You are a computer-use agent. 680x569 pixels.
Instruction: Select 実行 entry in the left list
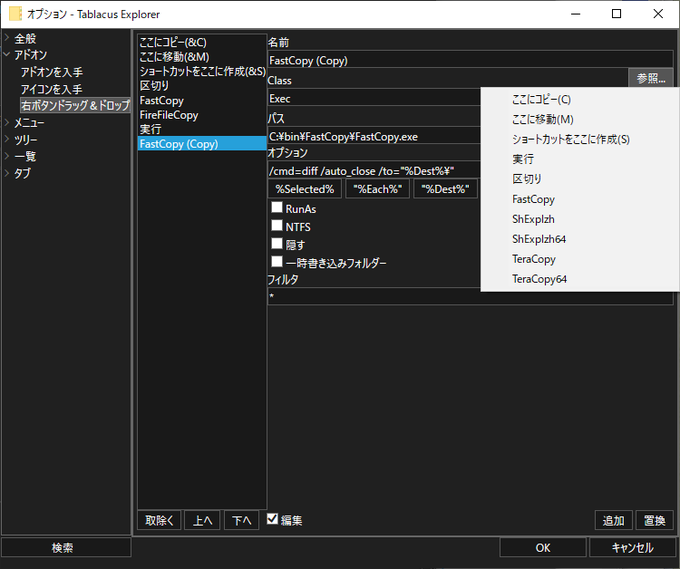click(x=202, y=129)
